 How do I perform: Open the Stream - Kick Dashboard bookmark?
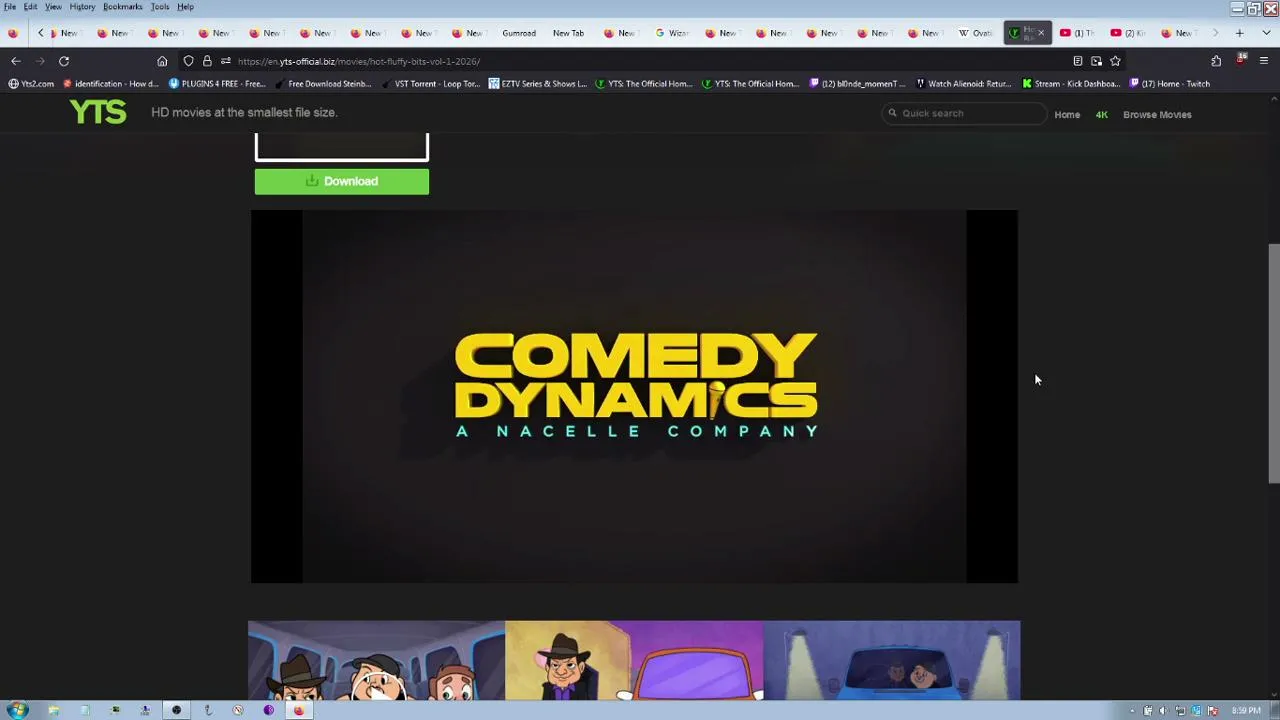point(1070,84)
